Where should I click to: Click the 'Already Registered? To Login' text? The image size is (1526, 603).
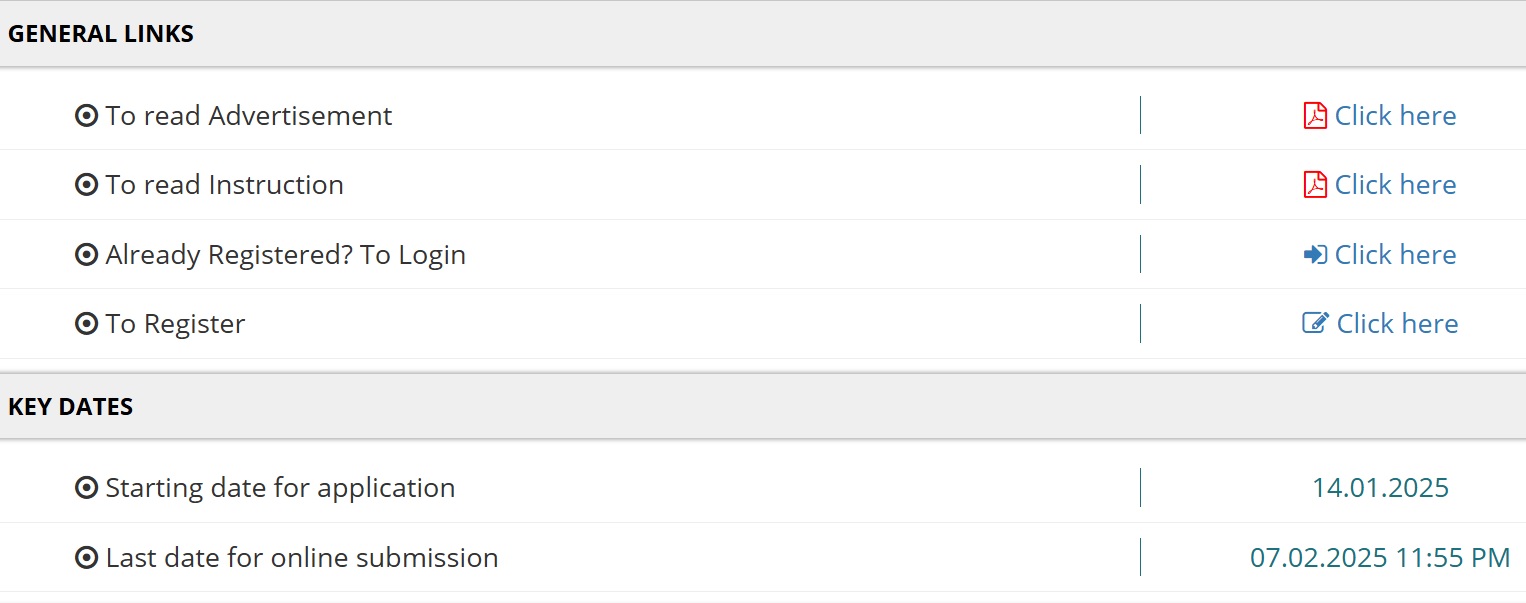(x=286, y=255)
